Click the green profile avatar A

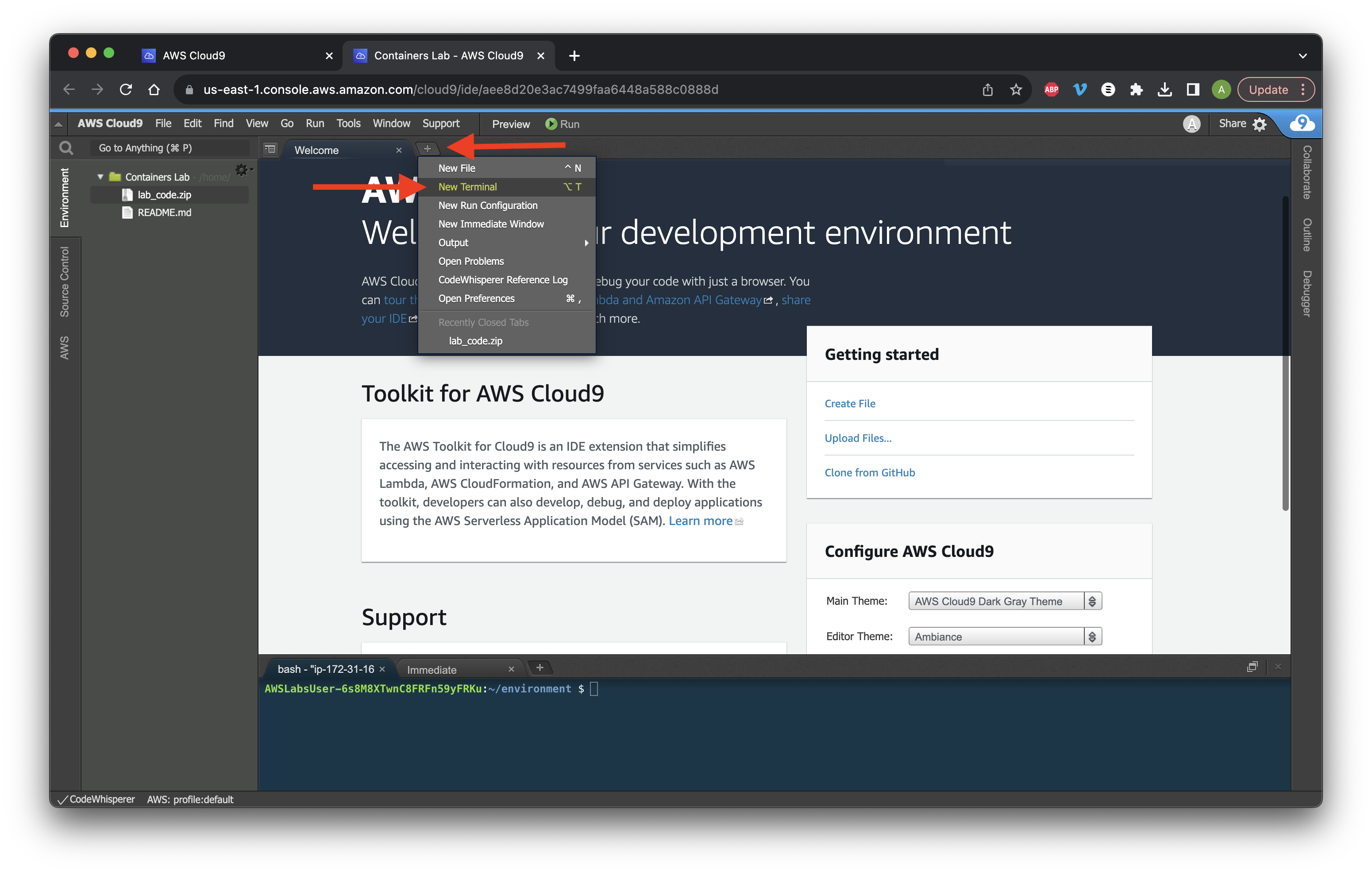(x=1221, y=89)
